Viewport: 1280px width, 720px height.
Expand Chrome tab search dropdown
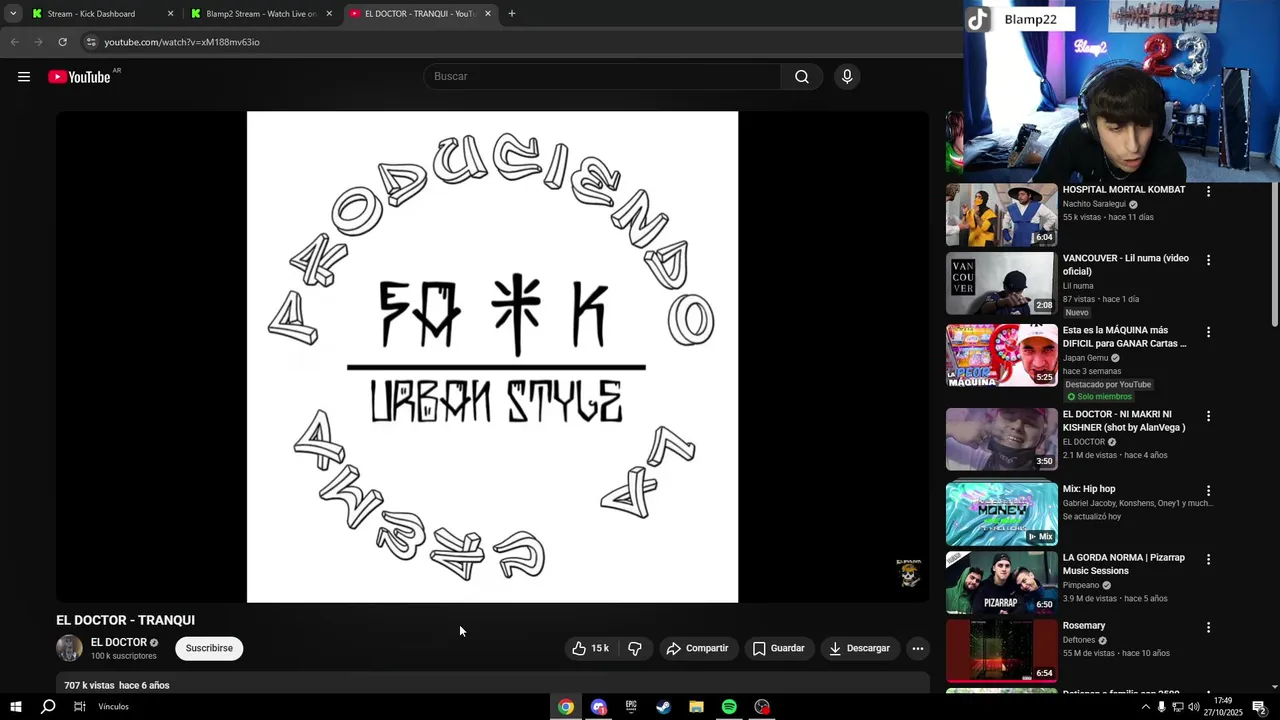coord(13,14)
